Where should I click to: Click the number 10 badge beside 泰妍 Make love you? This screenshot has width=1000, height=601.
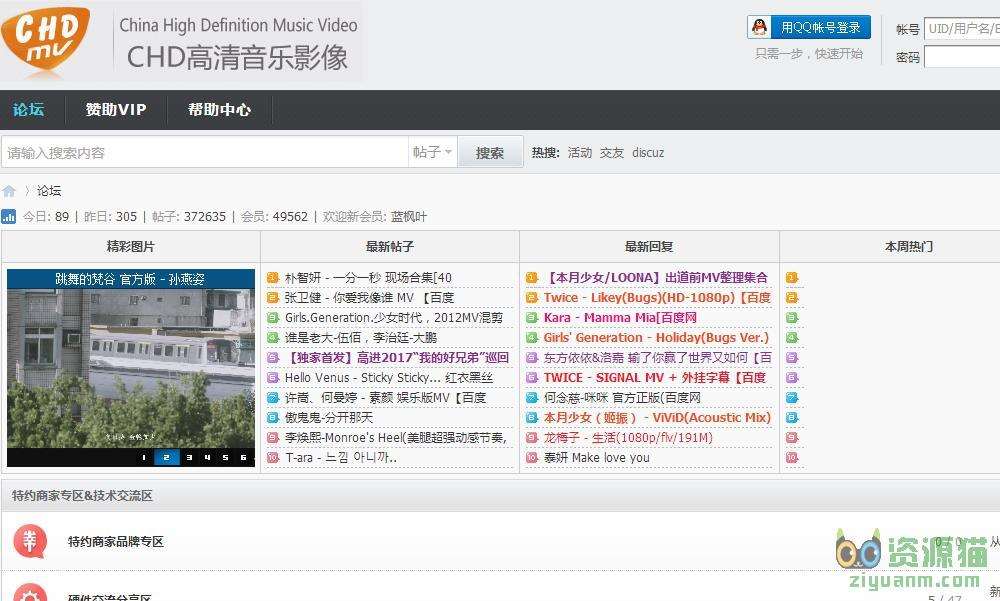532,457
